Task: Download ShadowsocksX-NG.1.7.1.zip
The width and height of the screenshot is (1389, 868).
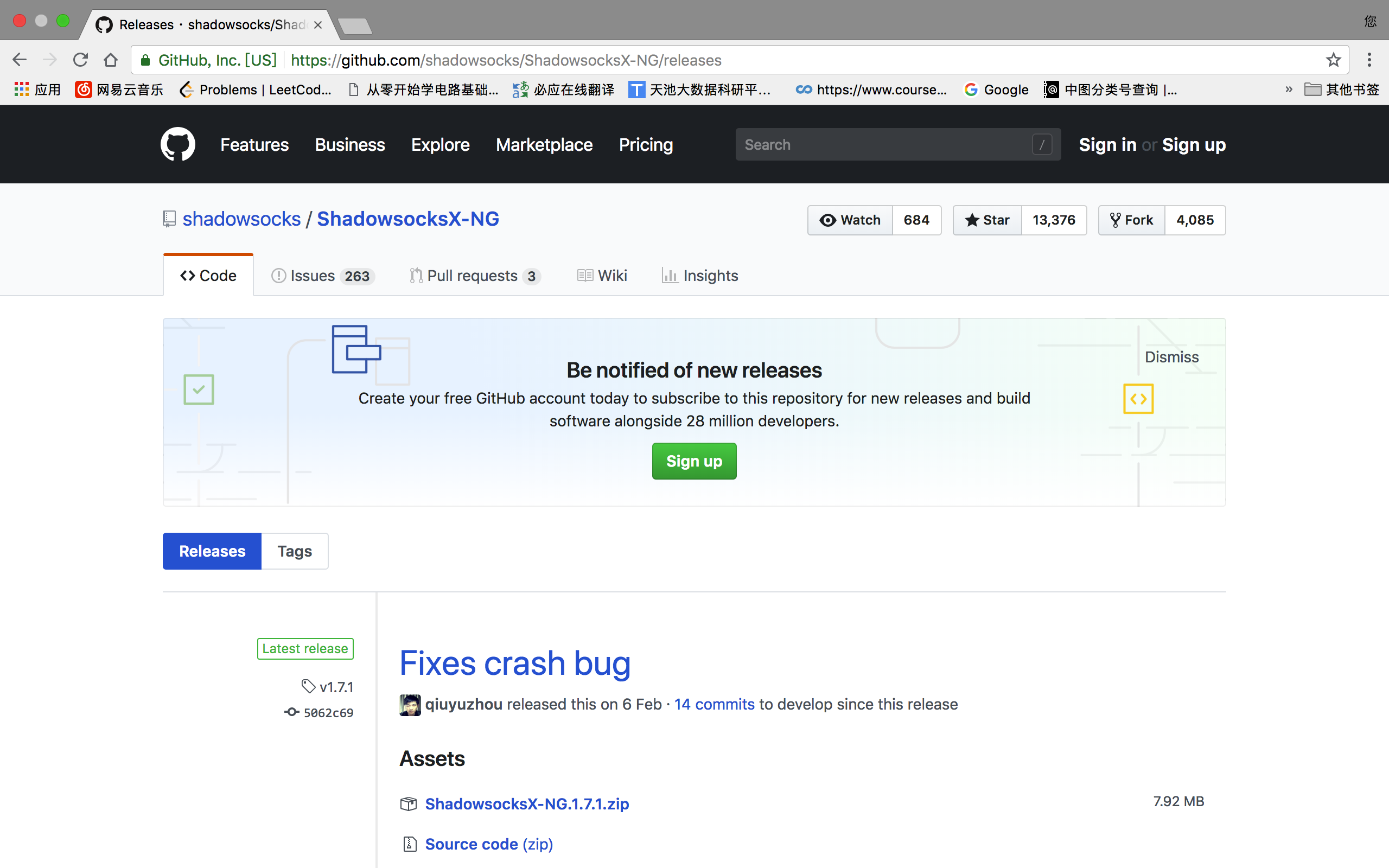Action: (x=527, y=803)
